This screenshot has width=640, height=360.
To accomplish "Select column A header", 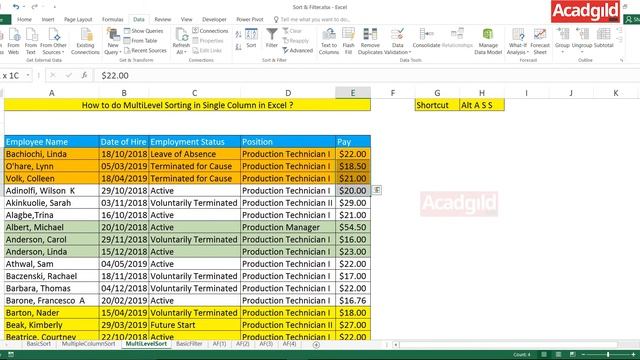I will point(51,93).
